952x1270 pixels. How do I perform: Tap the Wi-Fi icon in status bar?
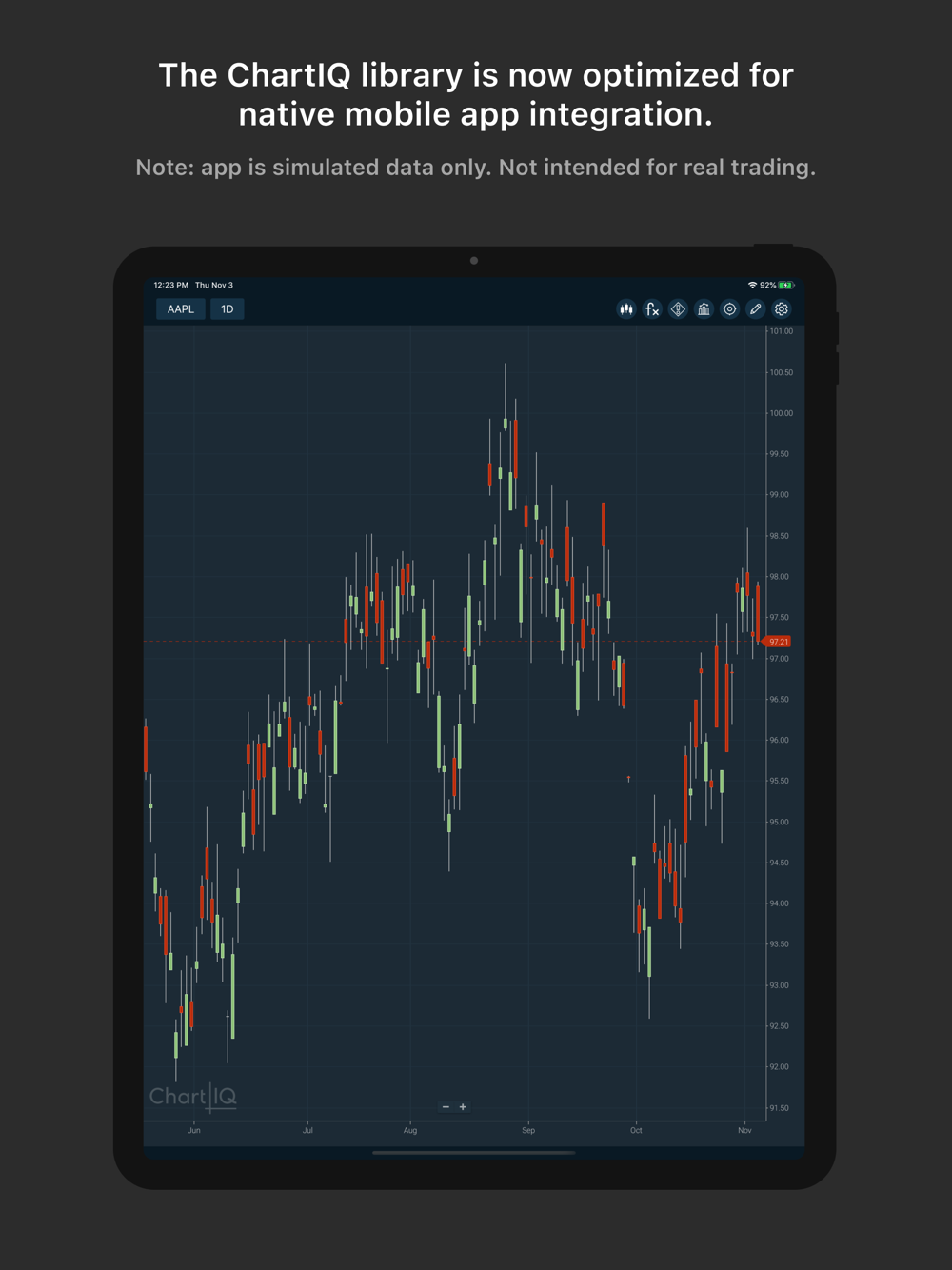[x=752, y=285]
